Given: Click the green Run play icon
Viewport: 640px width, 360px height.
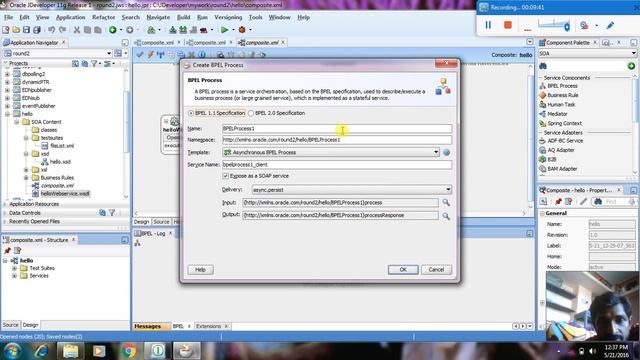Looking at the screenshot, I should (x=224, y=30).
